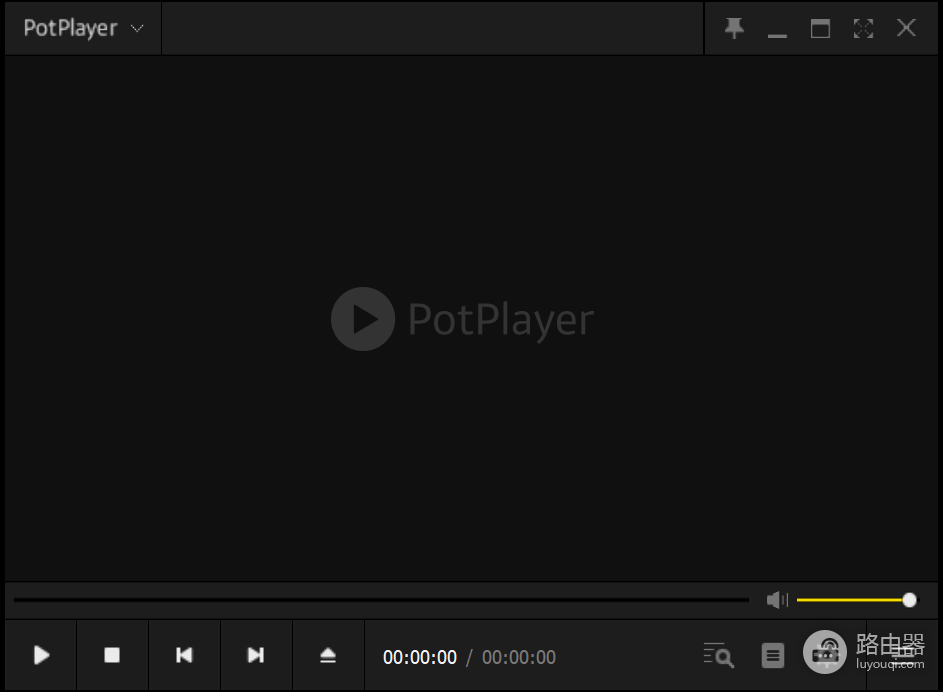This screenshot has height=692, width=943.
Task: Stop playback with the square button
Action: click(112, 655)
